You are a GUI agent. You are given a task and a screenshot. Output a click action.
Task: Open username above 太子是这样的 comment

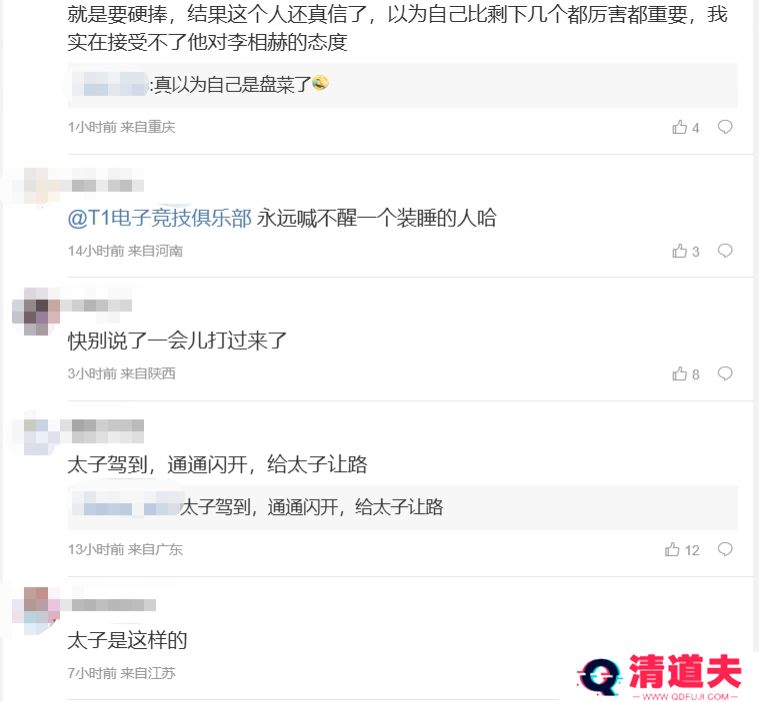click(114, 605)
